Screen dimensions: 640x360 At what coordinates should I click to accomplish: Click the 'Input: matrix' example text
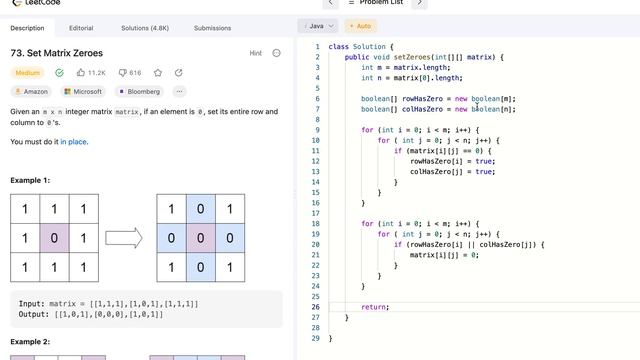tap(108, 304)
